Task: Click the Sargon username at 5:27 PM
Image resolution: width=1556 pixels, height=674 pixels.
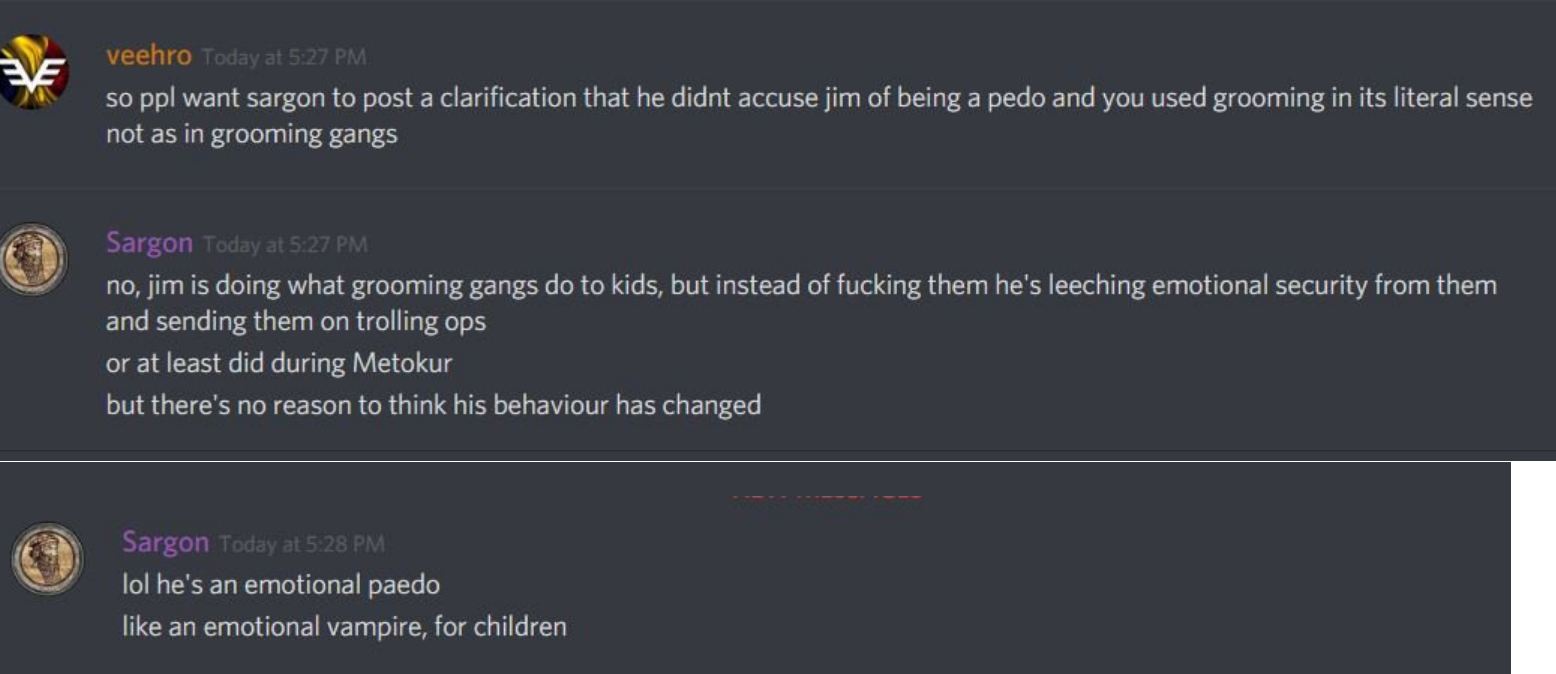Action: 149,243
